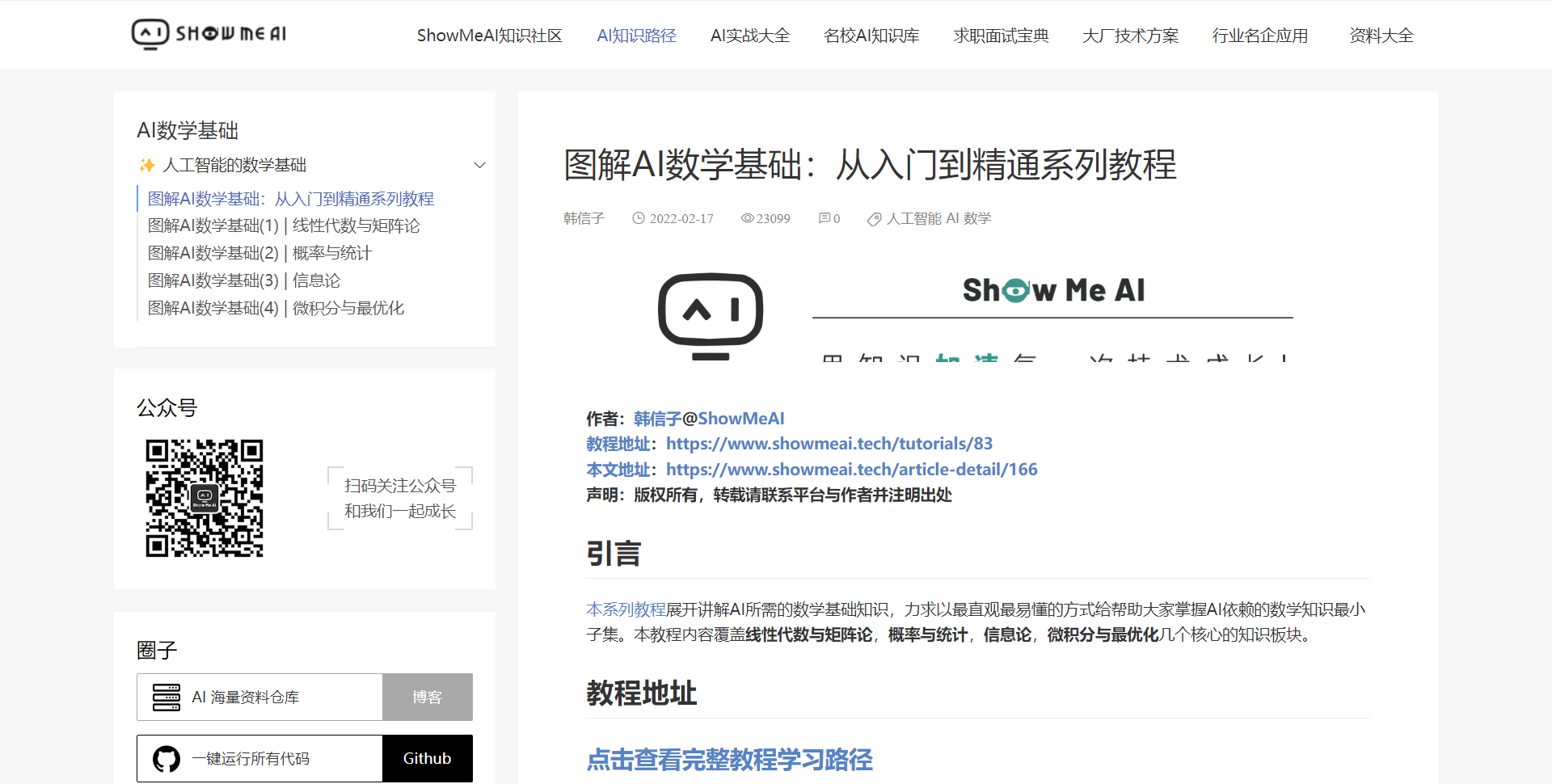Click the GitHub octocat icon
The image size is (1552, 784).
pyautogui.click(x=167, y=759)
